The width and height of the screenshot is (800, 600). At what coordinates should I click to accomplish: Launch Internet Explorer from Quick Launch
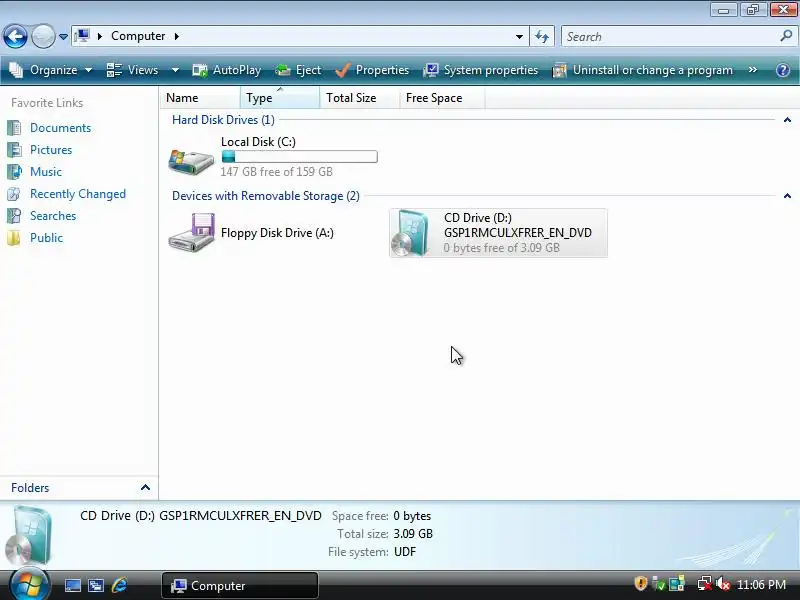pyautogui.click(x=119, y=585)
